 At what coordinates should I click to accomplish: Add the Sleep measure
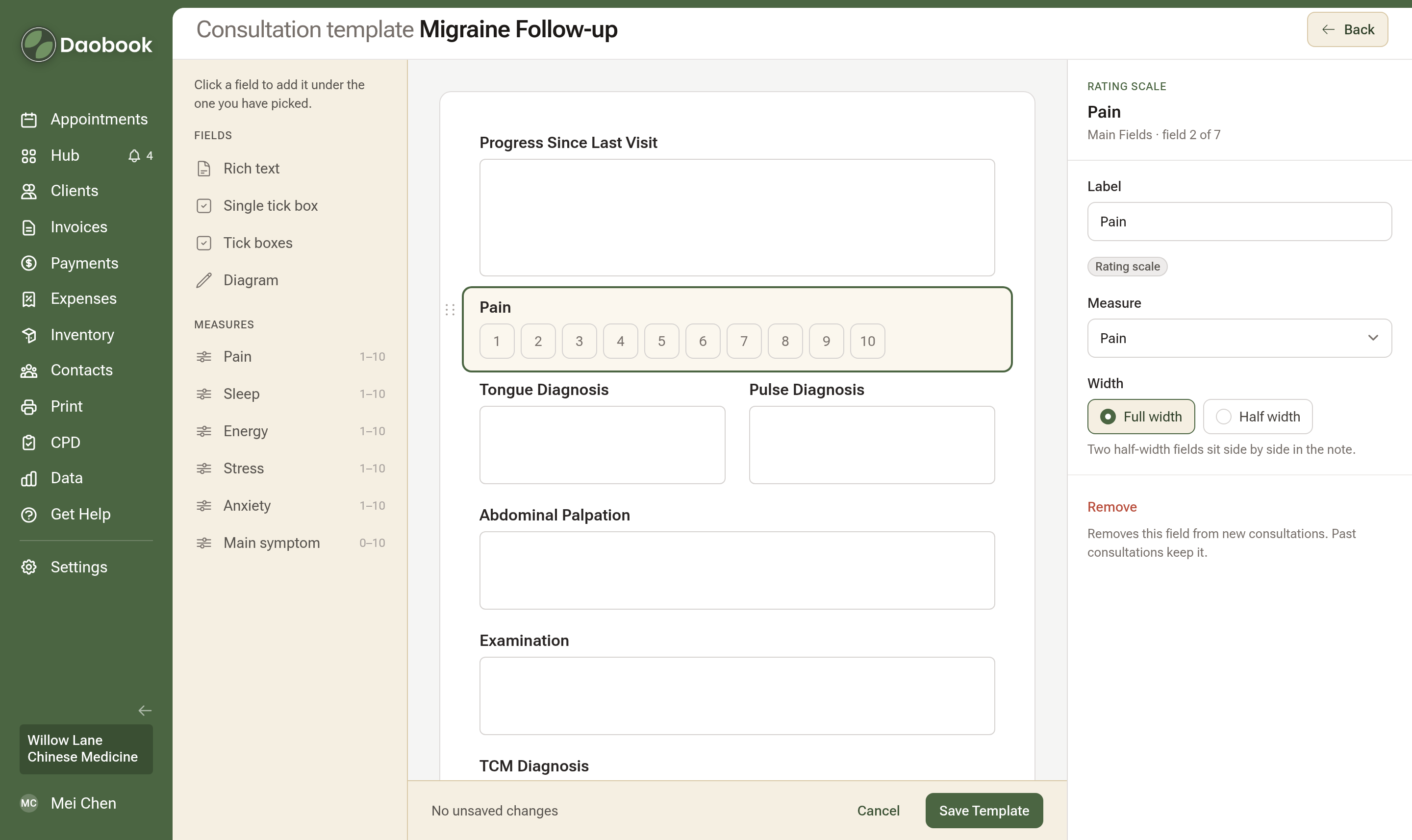(x=290, y=394)
